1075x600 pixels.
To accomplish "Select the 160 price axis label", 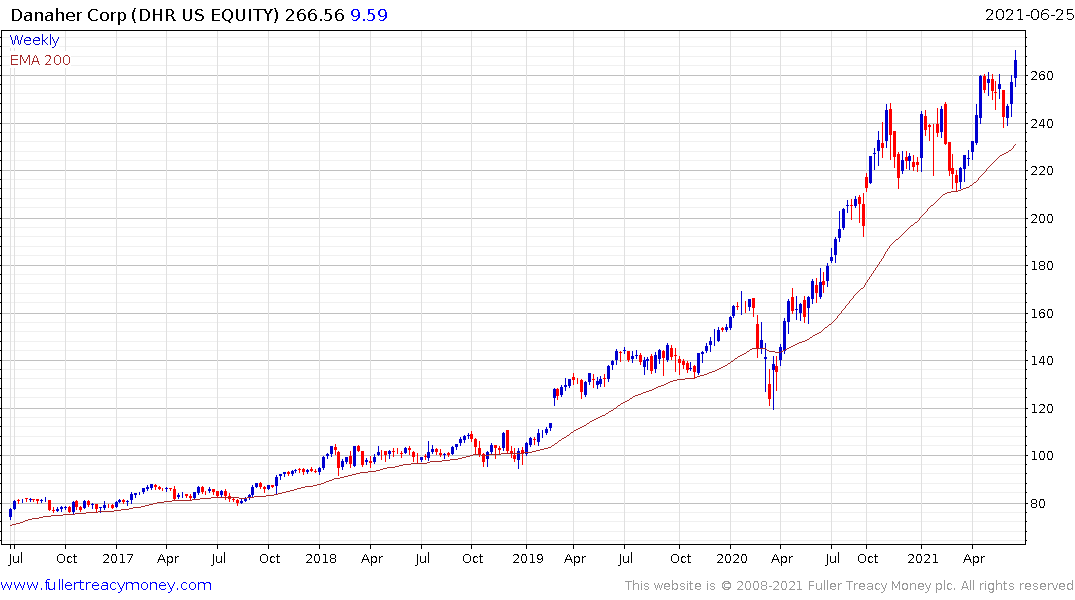I will pos(1042,313).
